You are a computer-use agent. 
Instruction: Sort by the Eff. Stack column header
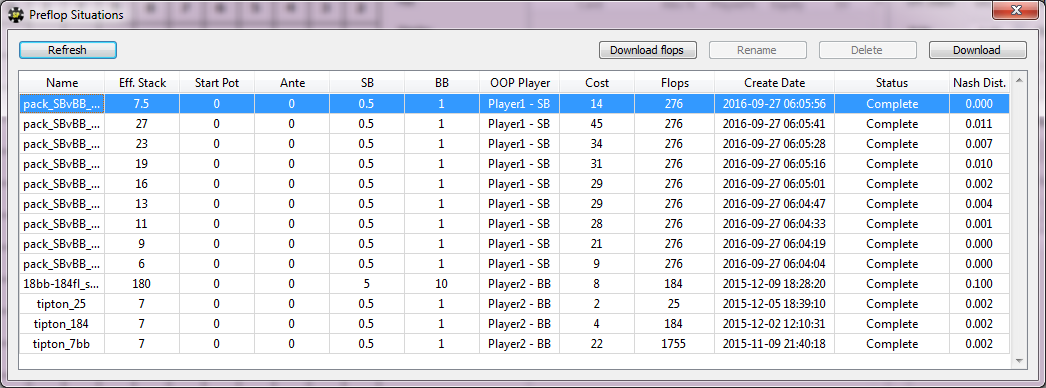point(142,83)
